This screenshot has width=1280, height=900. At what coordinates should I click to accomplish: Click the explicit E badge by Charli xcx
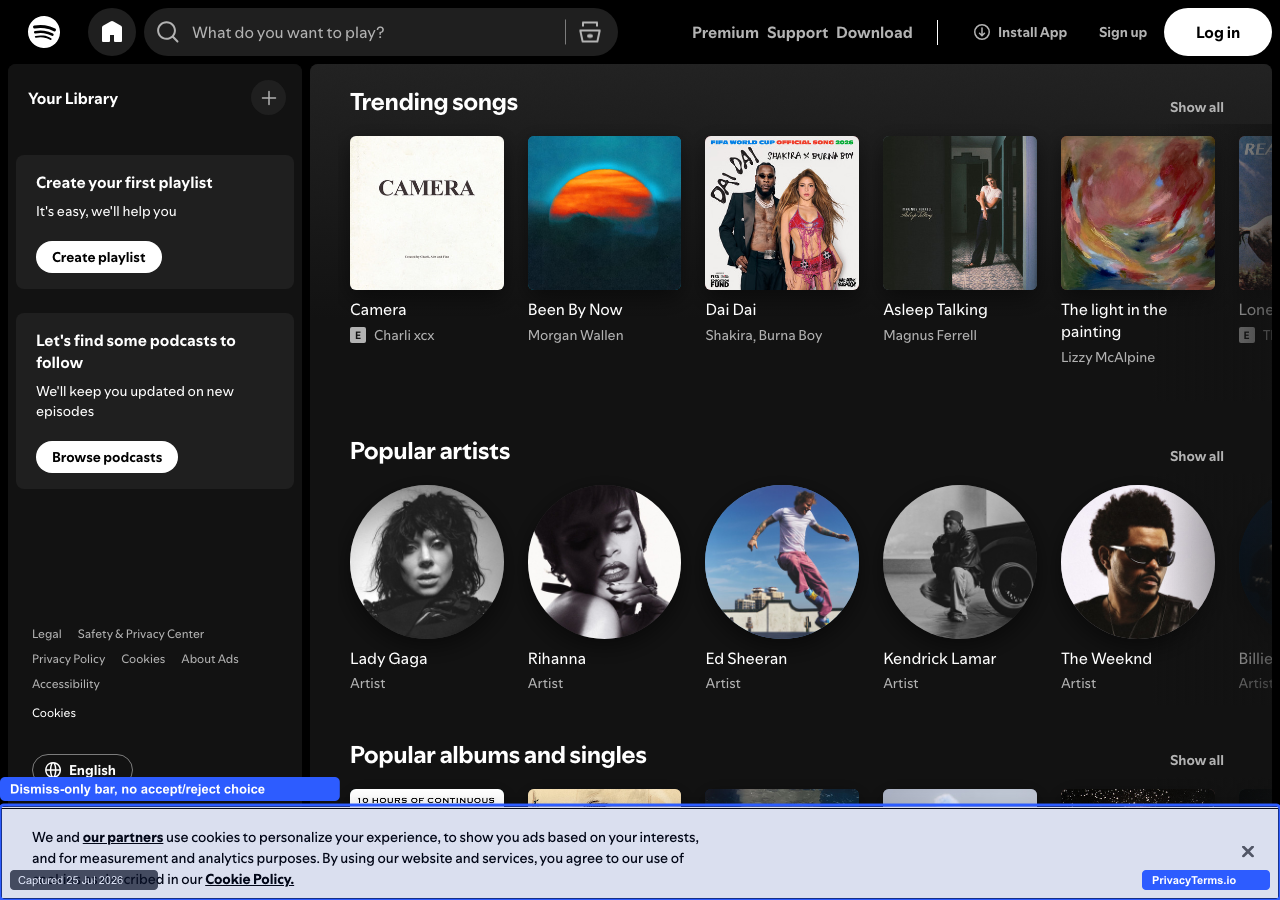358,335
